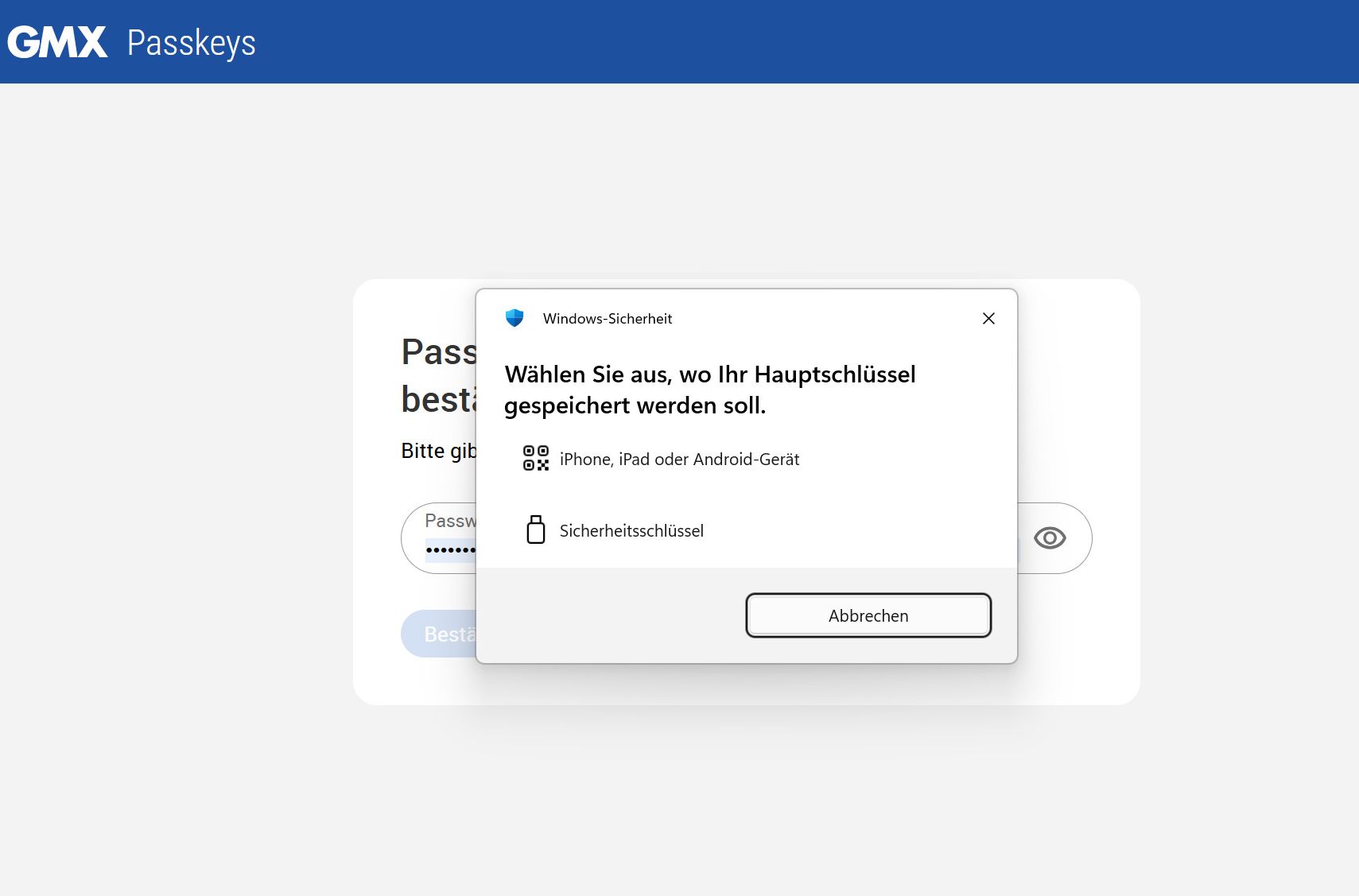Close the Windows-Sicherheit dialog with the X
This screenshot has width=1359, height=896.
pyautogui.click(x=988, y=318)
